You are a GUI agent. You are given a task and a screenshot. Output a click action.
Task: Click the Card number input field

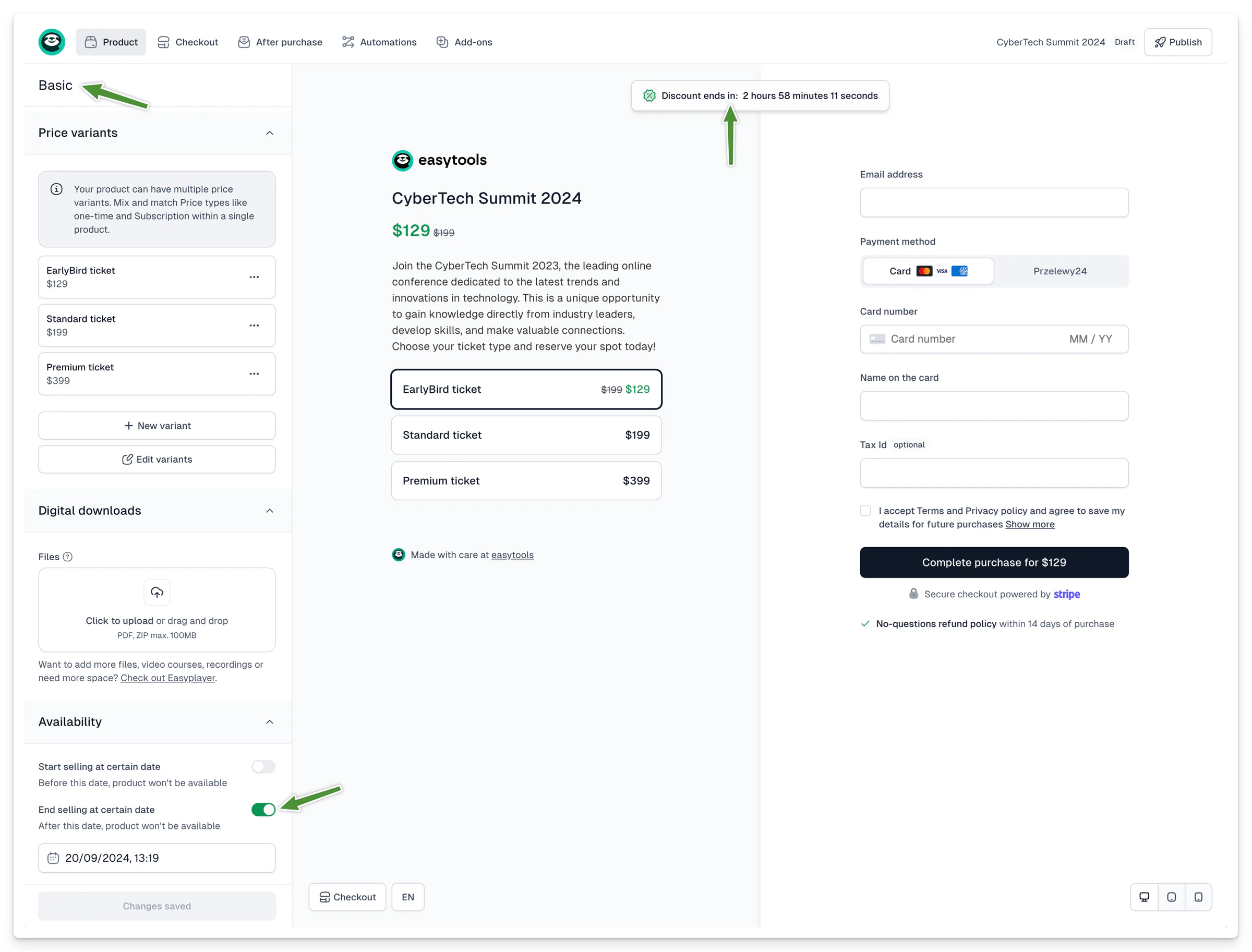994,339
